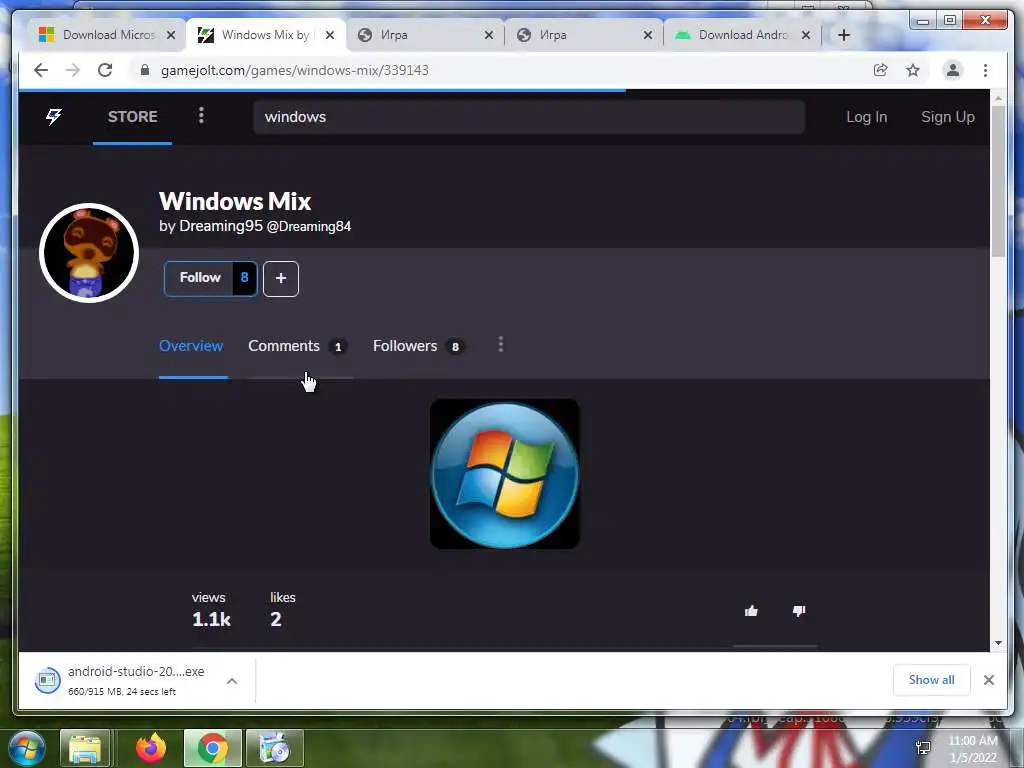Click the thumbs down dislike icon
This screenshot has height=768, width=1024.
(799, 611)
